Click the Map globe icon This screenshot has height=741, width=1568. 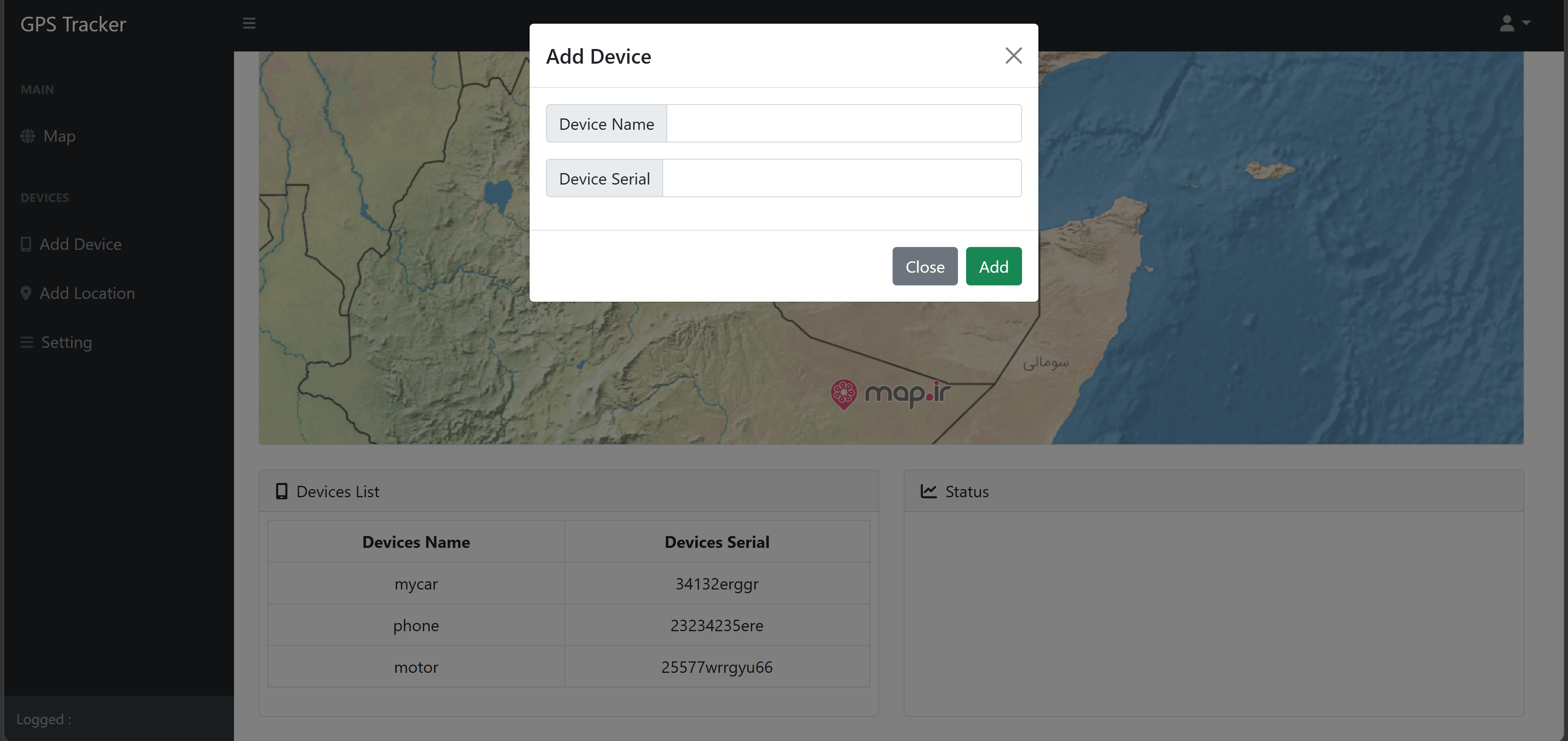pos(27,136)
